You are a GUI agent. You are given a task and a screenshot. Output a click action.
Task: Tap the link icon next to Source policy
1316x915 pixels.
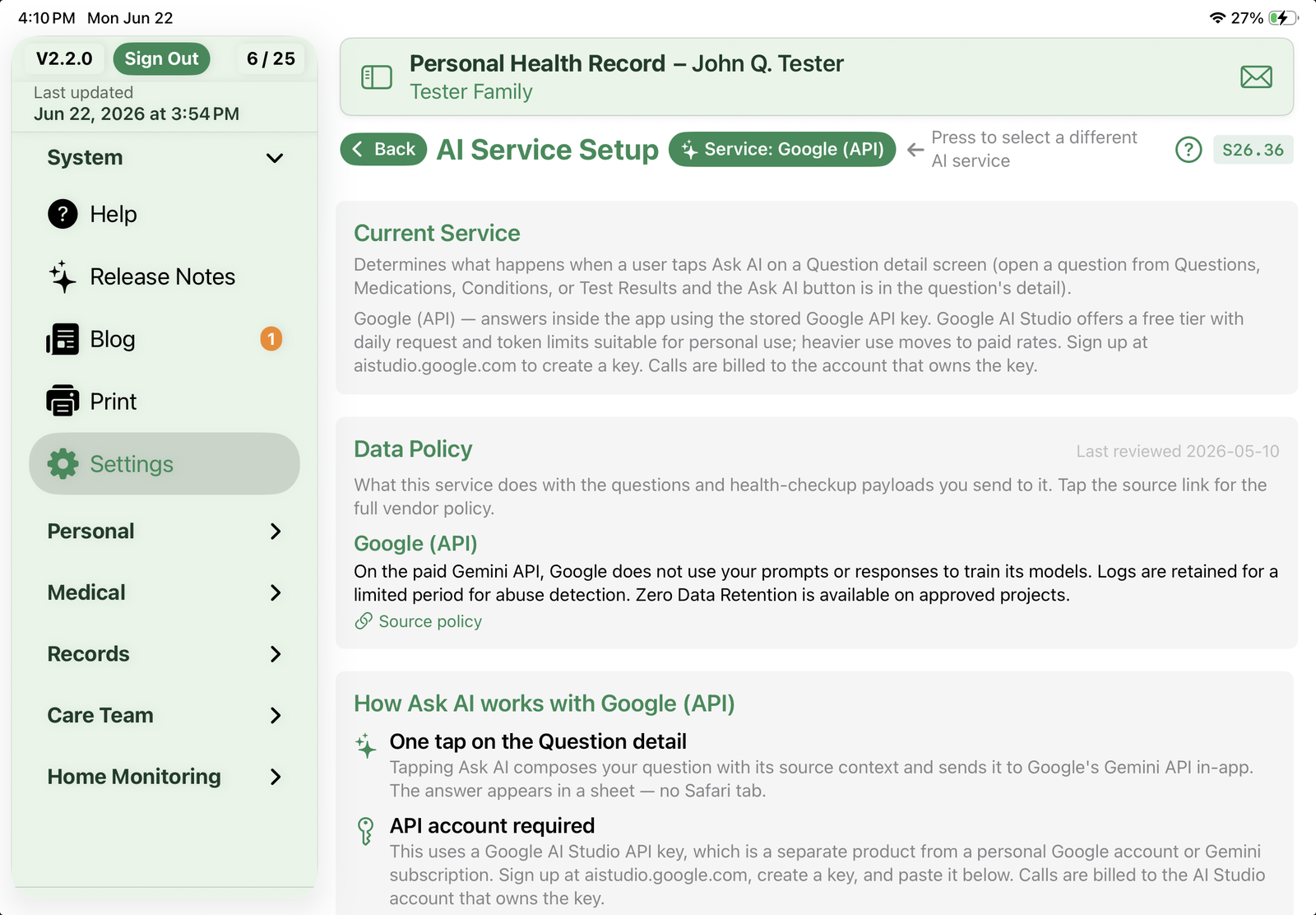click(x=364, y=621)
